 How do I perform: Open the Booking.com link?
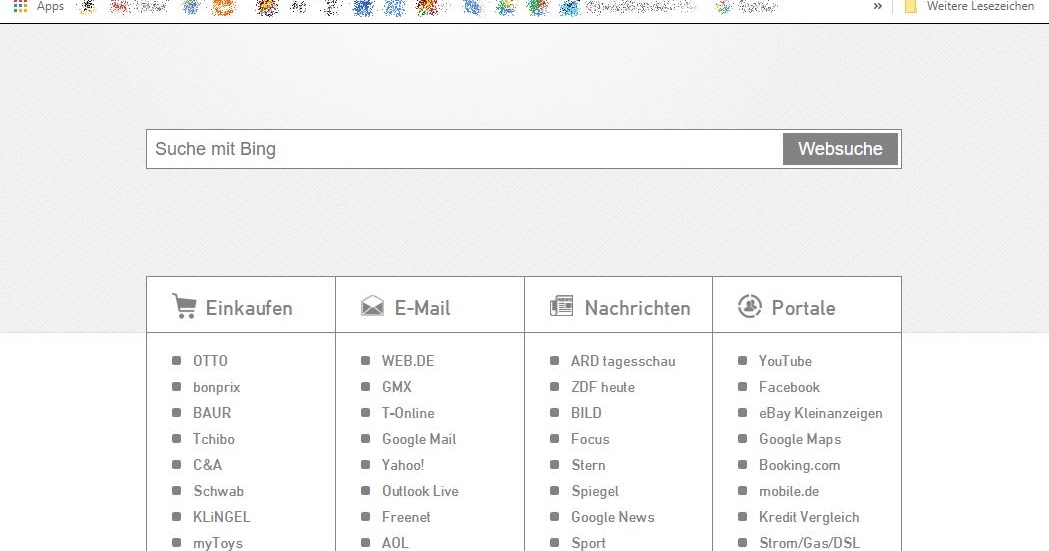pos(799,465)
